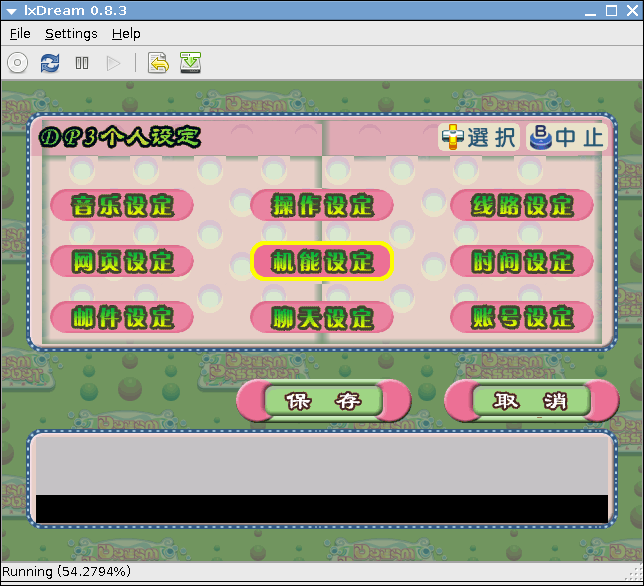This screenshot has height=586, width=644.
Task: Click the DP3个人设定 title text
Action: 120,137
